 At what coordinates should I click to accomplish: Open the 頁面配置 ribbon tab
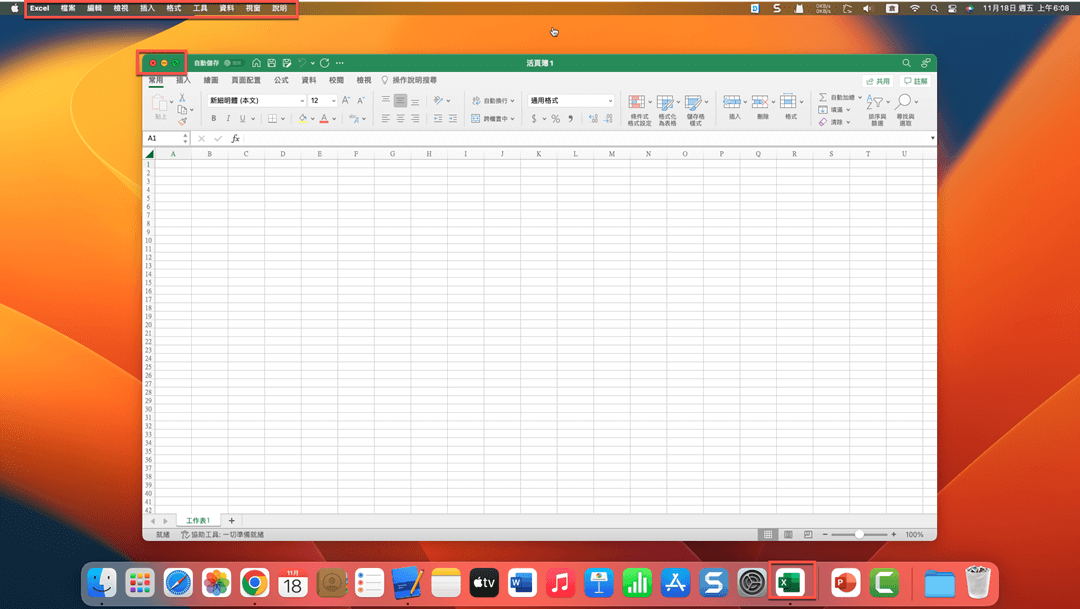tap(246, 81)
